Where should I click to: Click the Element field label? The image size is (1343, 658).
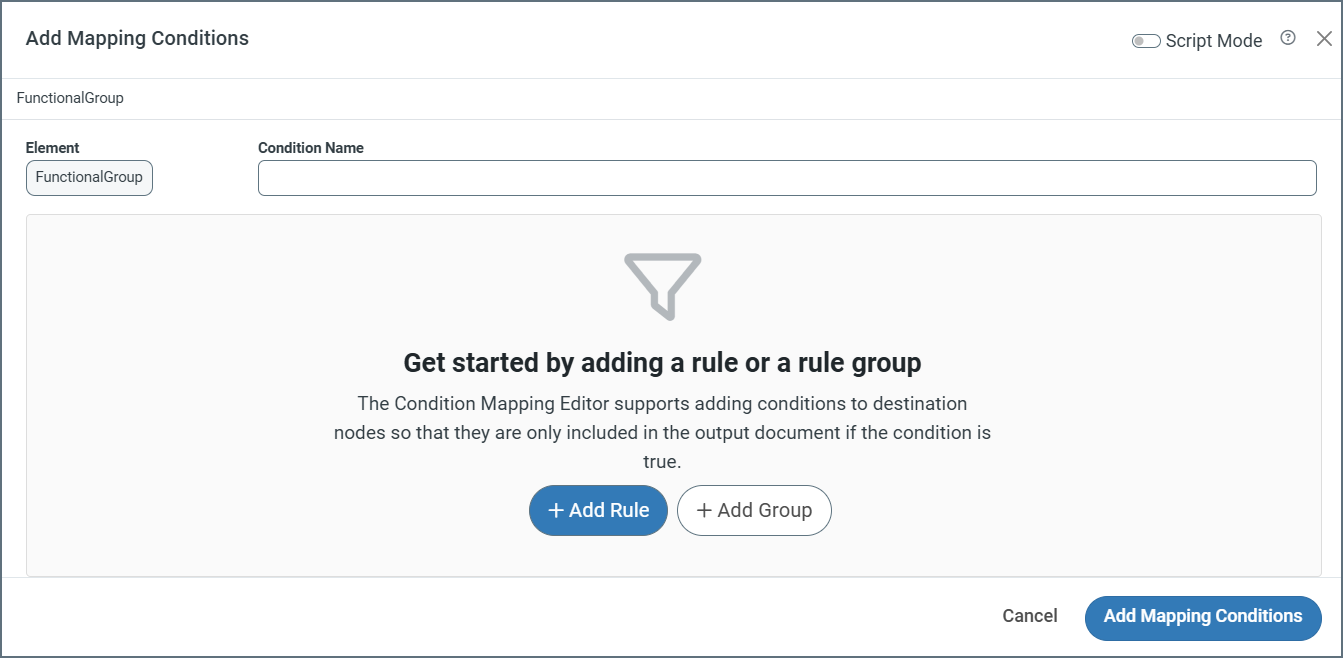pos(52,148)
